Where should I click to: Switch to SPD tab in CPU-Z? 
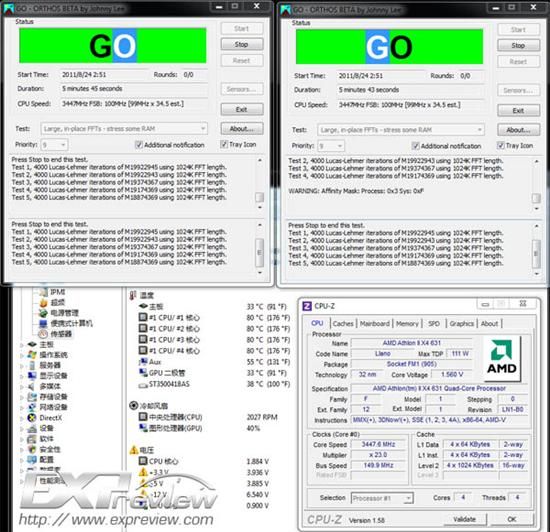434,324
